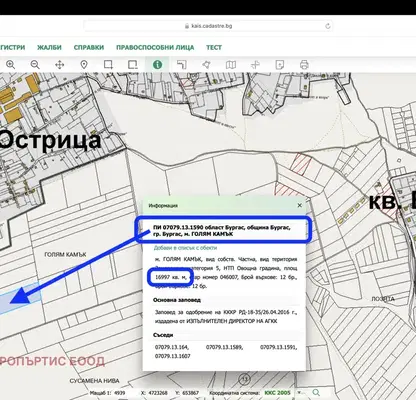The image size is (416, 400).
Task: Toggle the green information tool
Action: tap(157, 64)
